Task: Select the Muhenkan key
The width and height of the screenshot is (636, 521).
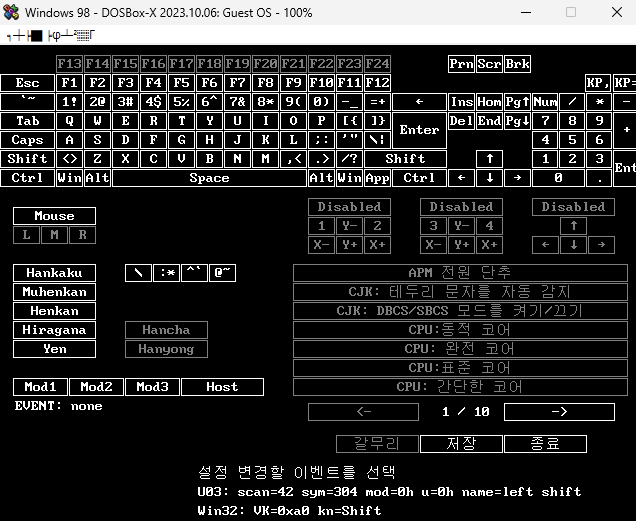Action: click(54, 292)
